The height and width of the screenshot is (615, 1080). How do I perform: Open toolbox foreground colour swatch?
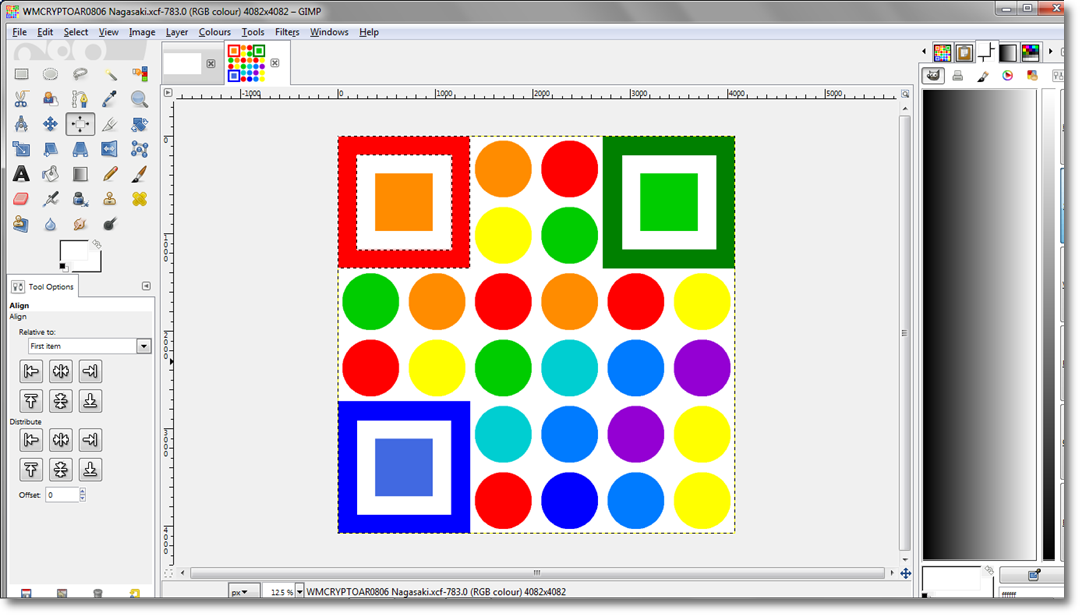73,251
